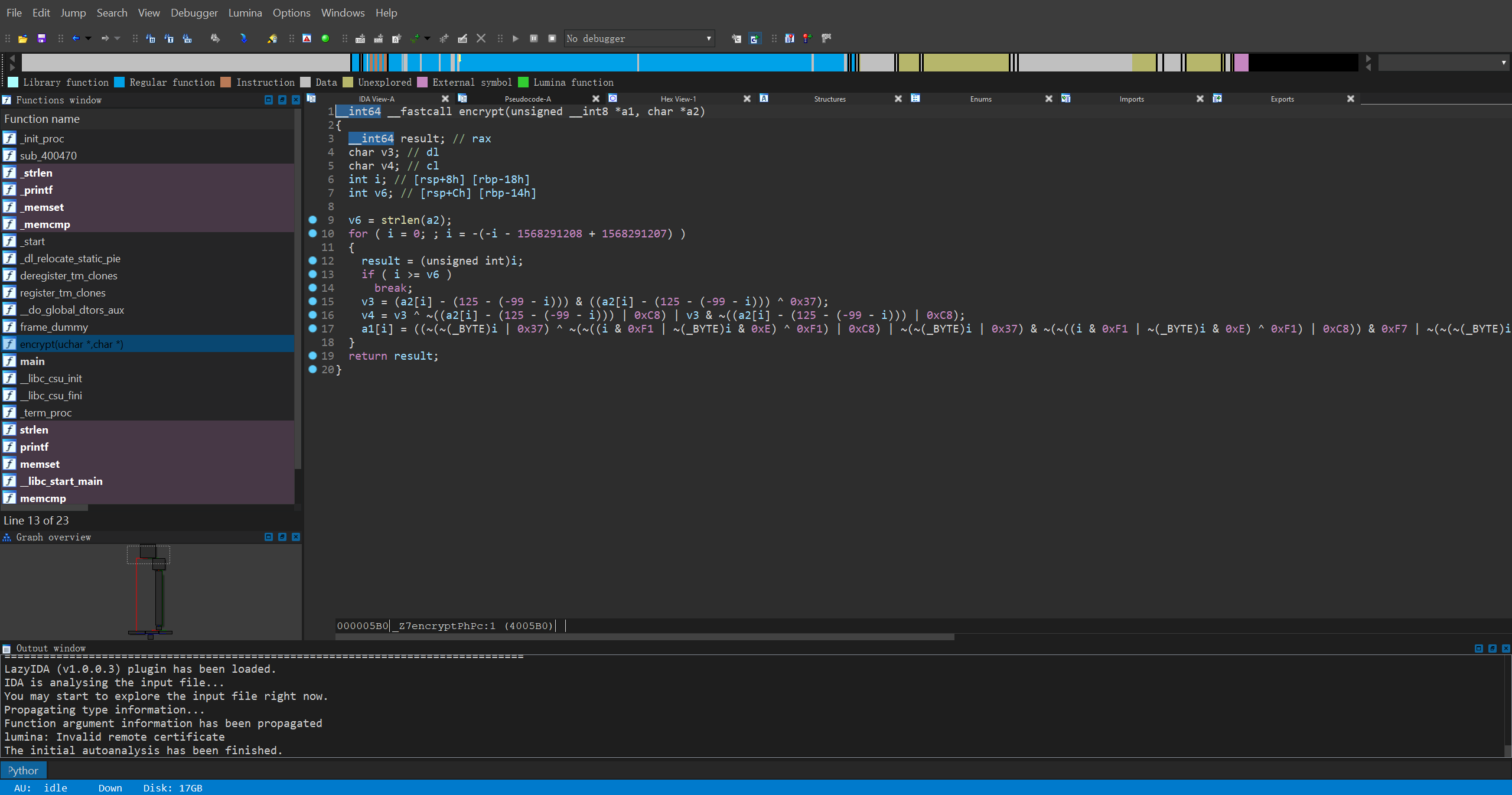Click the green circle toolbar icon

[325, 38]
